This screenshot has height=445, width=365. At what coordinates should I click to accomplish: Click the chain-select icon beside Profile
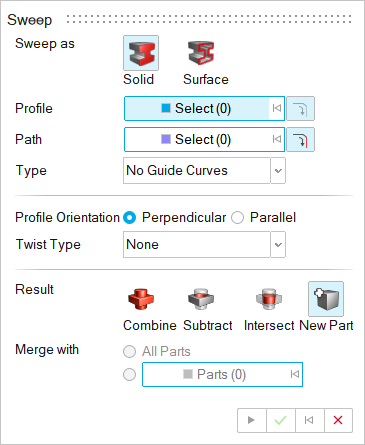(300, 109)
